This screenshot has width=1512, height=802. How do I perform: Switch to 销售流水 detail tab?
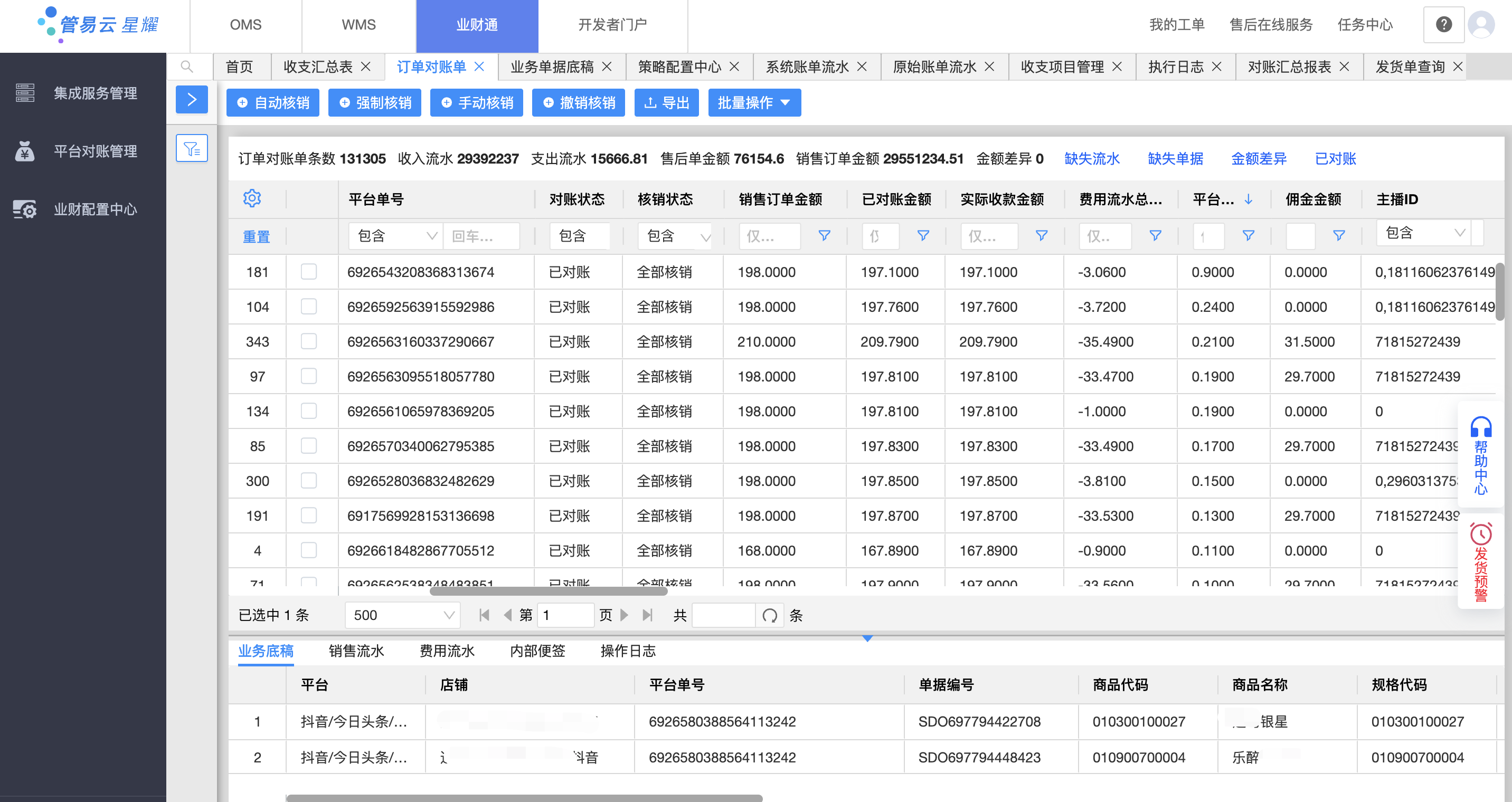tap(356, 651)
